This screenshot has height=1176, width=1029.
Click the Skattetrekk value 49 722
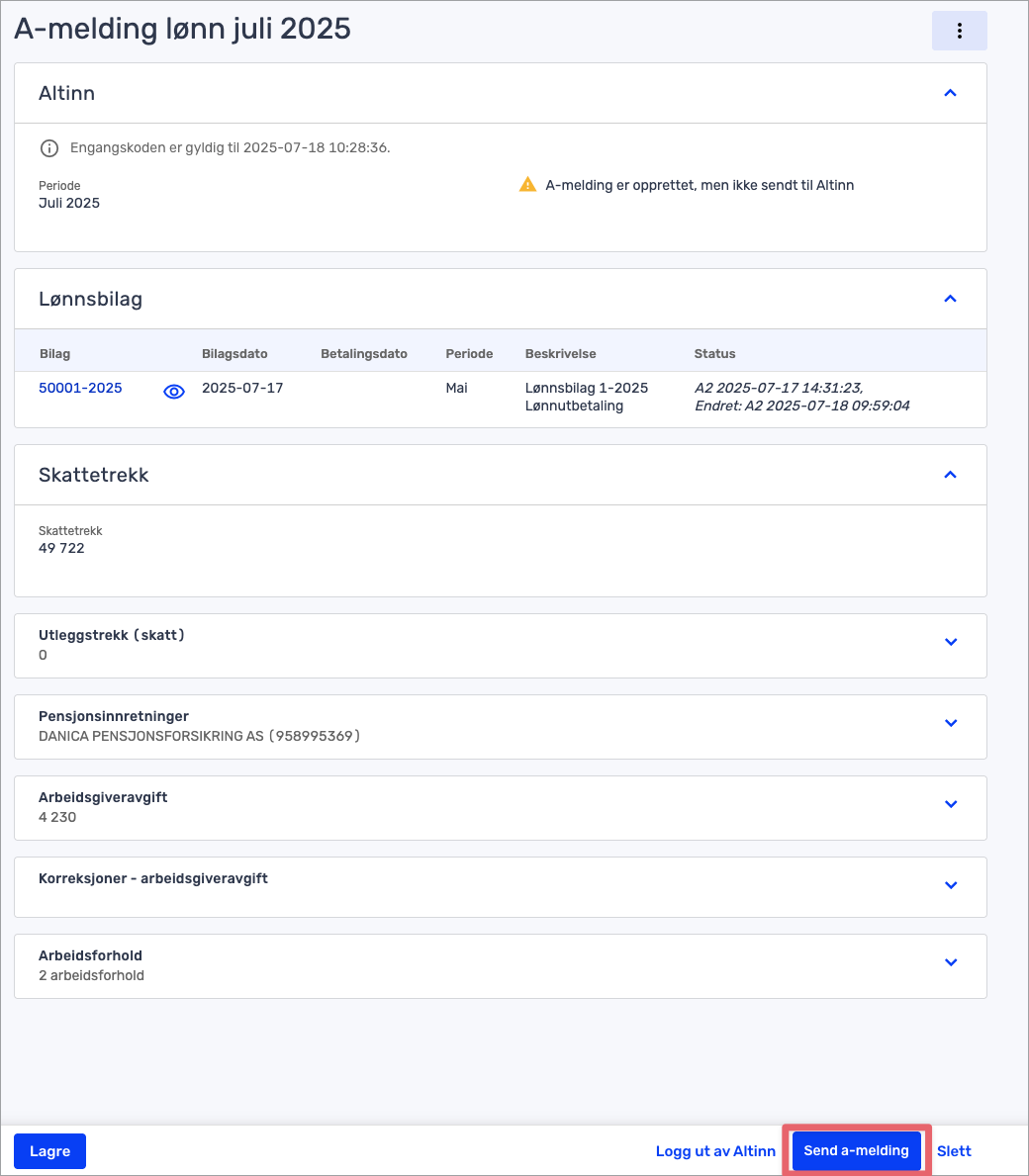pos(61,548)
